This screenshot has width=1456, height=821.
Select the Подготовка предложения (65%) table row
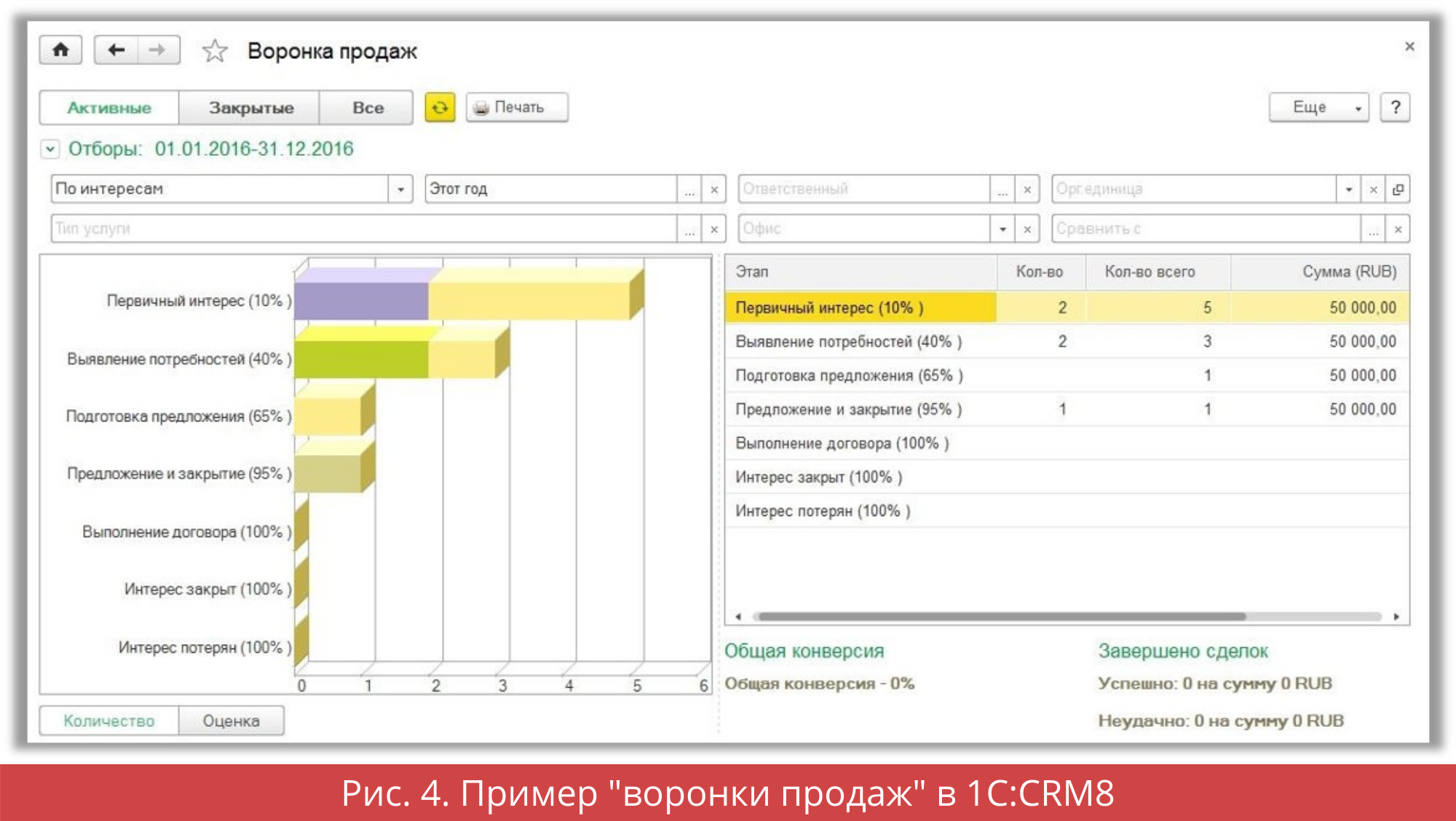pos(1067,376)
